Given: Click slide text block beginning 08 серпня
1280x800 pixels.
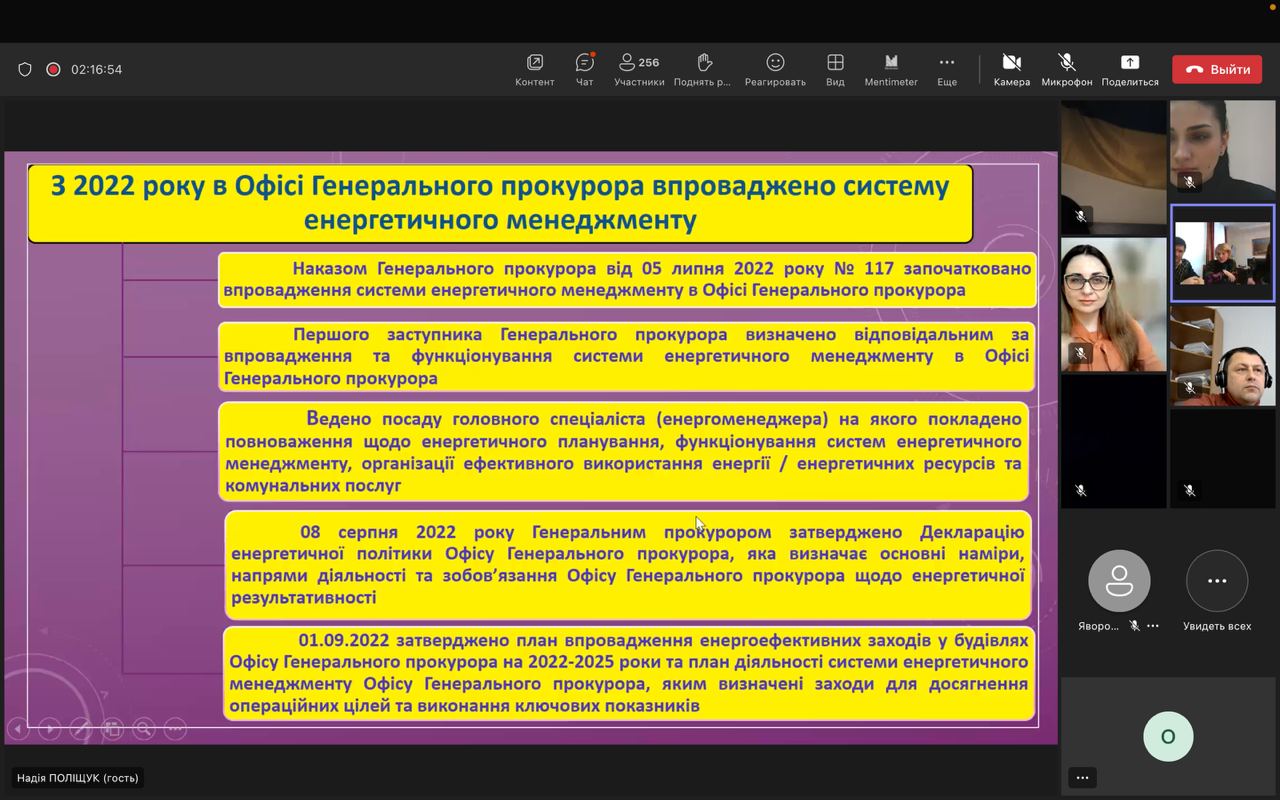Looking at the screenshot, I should tap(628, 565).
